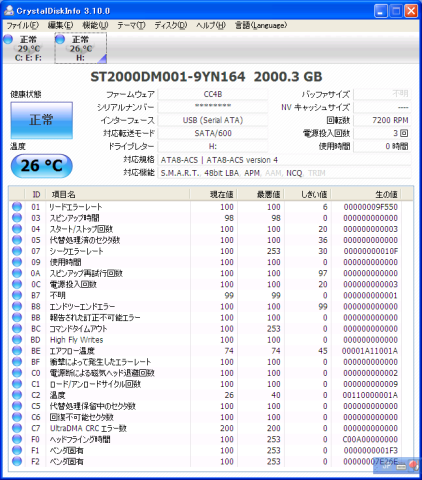The height and width of the screenshot is (480, 422).
Task: Click raw value 00000009F550
Action: 371,207
